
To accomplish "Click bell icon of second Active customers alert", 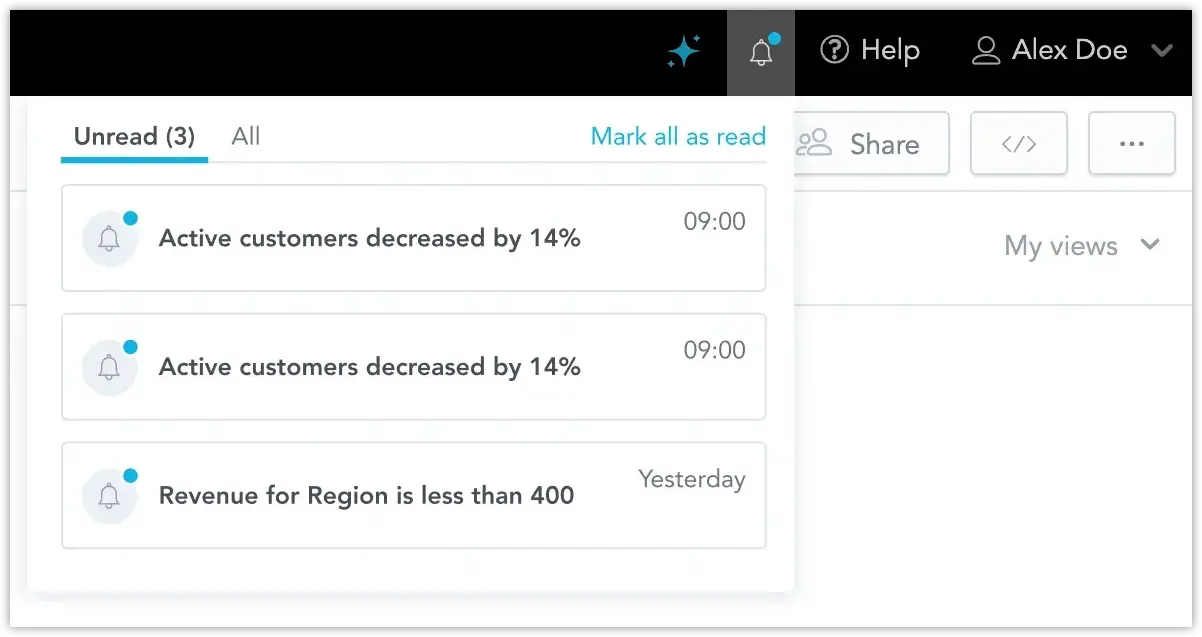I will pyautogui.click(x=109, y=367).
